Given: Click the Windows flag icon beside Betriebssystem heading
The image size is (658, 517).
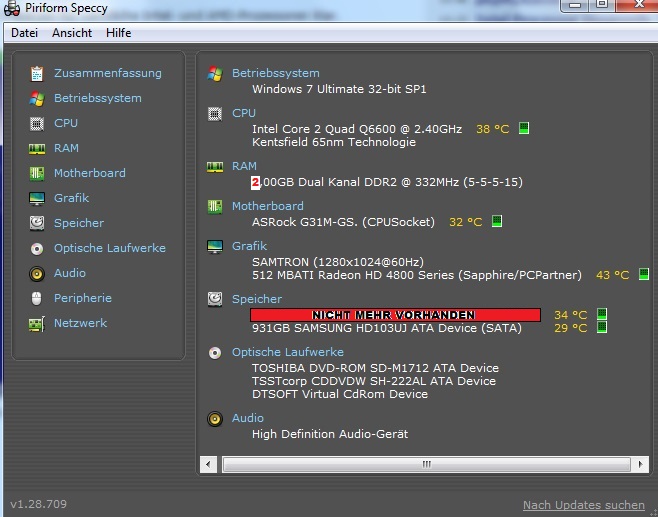Looking at the screenshot, I should 215,73.
